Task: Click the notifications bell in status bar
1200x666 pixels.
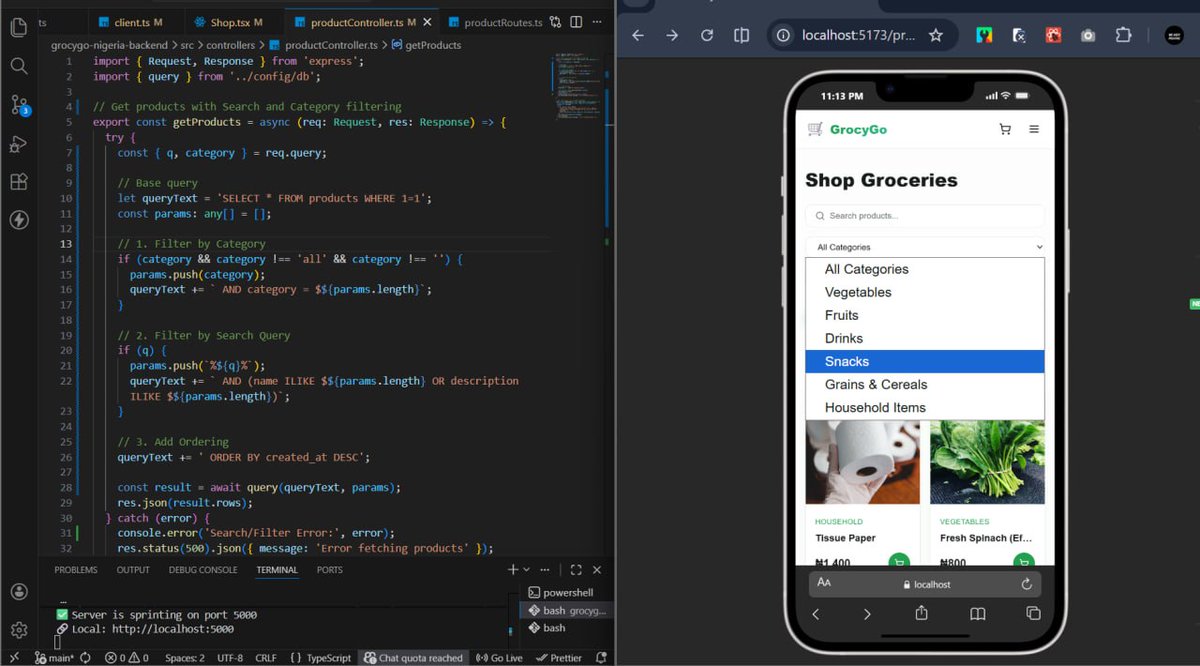Action: (601, 658)
